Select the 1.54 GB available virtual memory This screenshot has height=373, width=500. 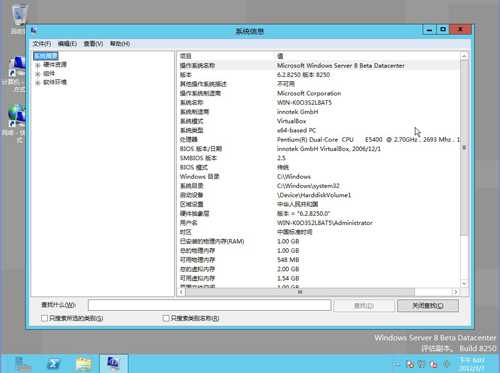click(288, 278)
